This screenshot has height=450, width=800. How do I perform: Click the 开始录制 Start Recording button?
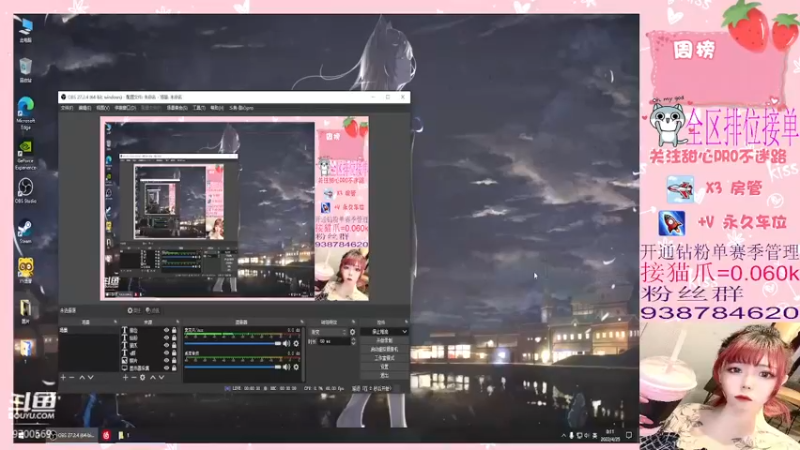pyautogui.click(x=384, y=340)
